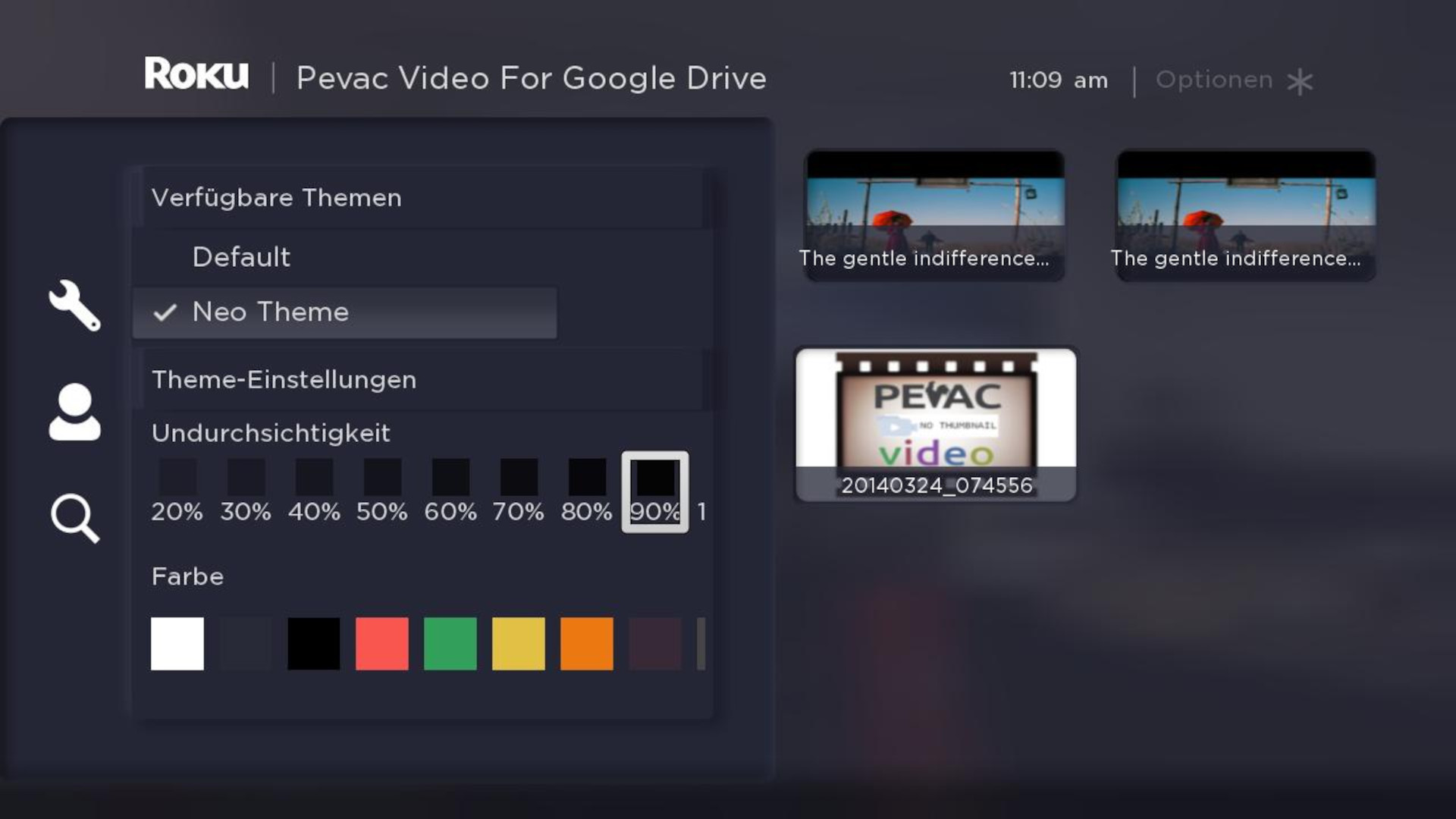Pick the orange color swatch
1456x819 pixels.
point(587,644)
